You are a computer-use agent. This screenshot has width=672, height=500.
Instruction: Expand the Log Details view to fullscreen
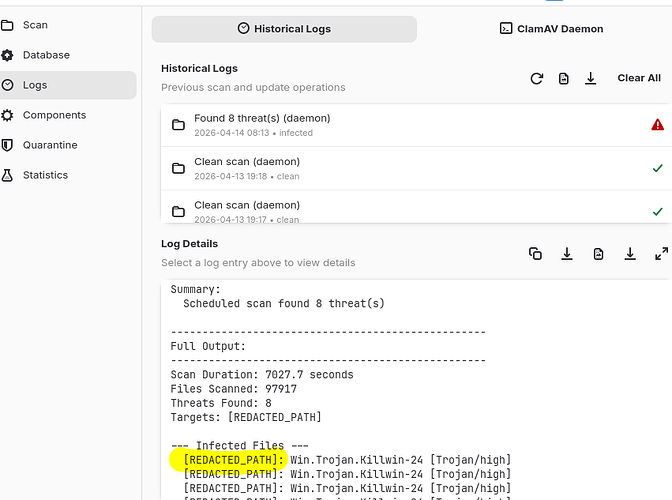click(661, 254)
